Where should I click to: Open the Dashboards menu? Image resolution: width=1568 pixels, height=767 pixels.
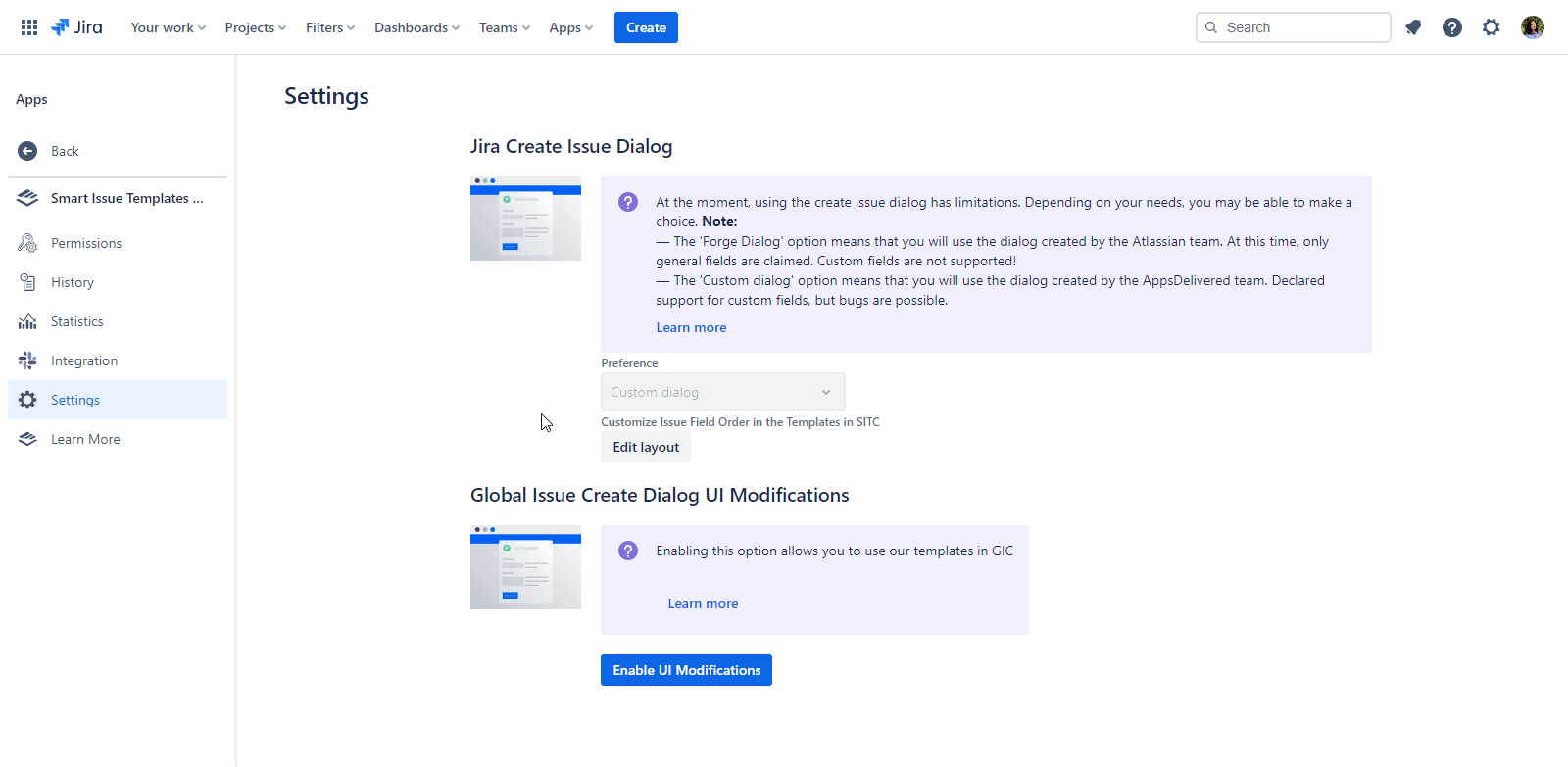416,27
